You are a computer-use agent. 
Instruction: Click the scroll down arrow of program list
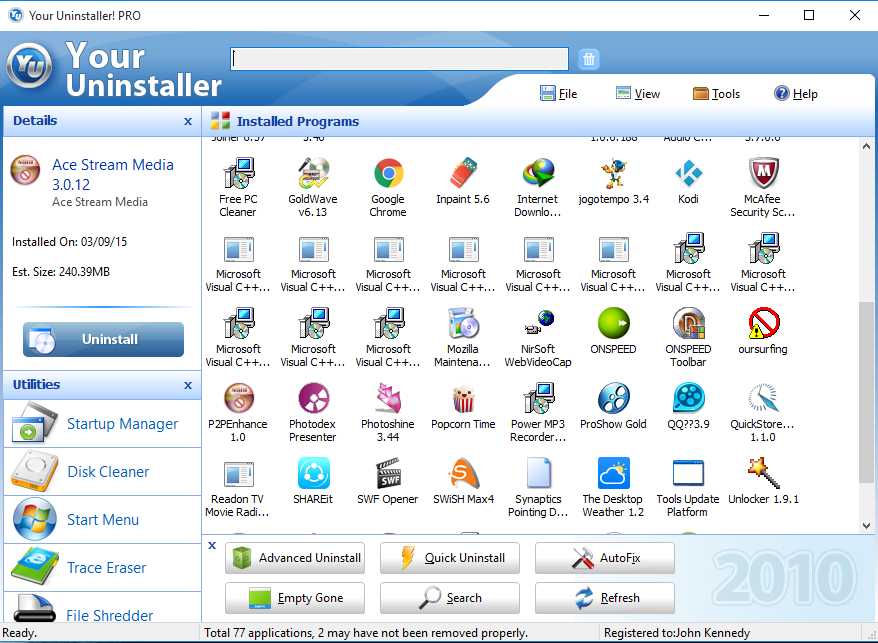(866, 525)
